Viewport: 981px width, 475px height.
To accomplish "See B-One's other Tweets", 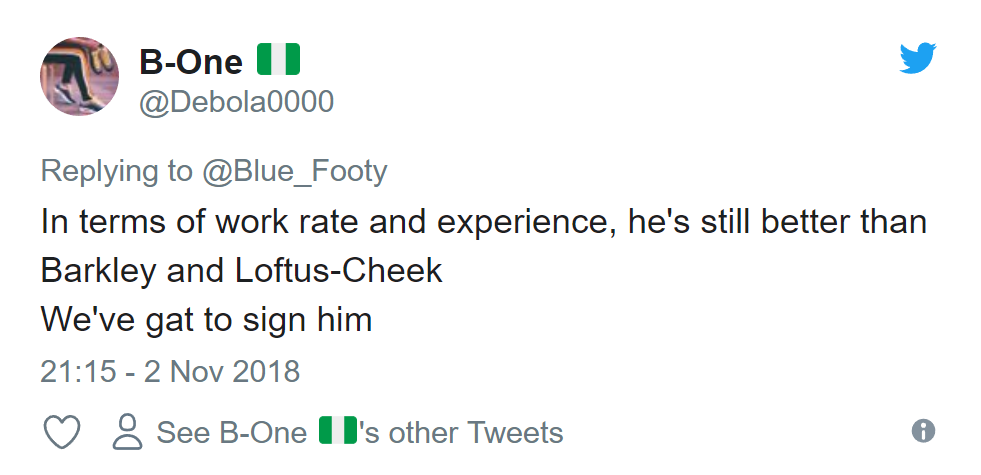I will (360, 432).
